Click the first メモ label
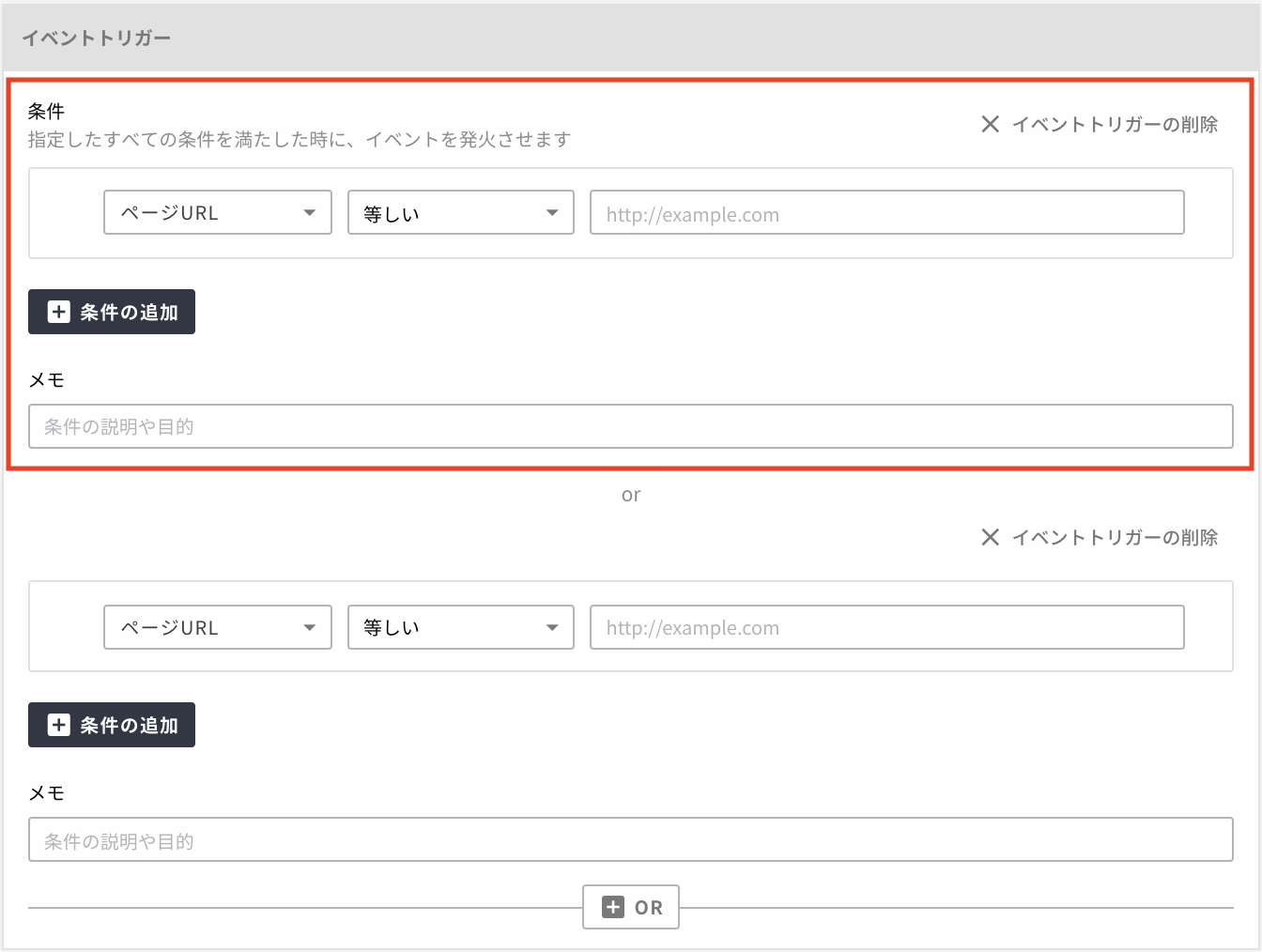 [46, 379]
